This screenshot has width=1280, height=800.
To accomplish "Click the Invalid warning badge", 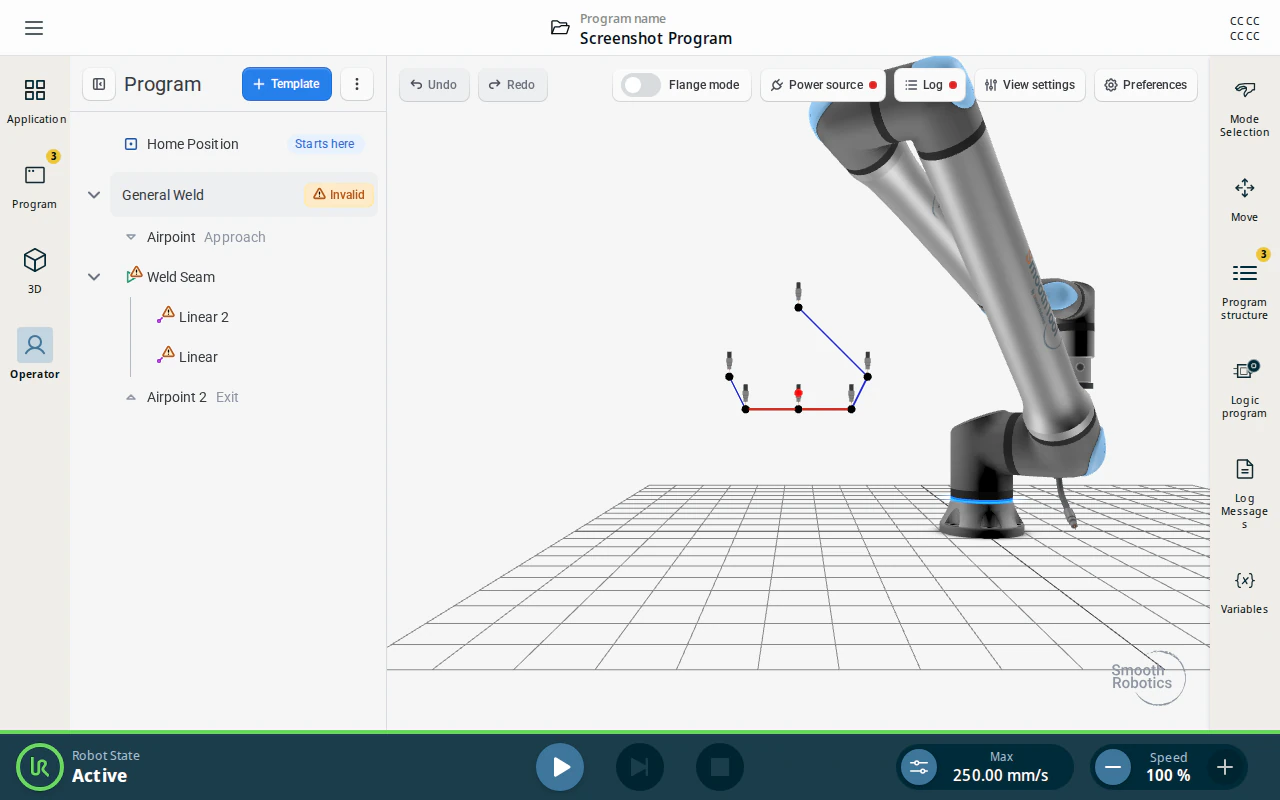I will pyautogui.click(x=339, y=195).
